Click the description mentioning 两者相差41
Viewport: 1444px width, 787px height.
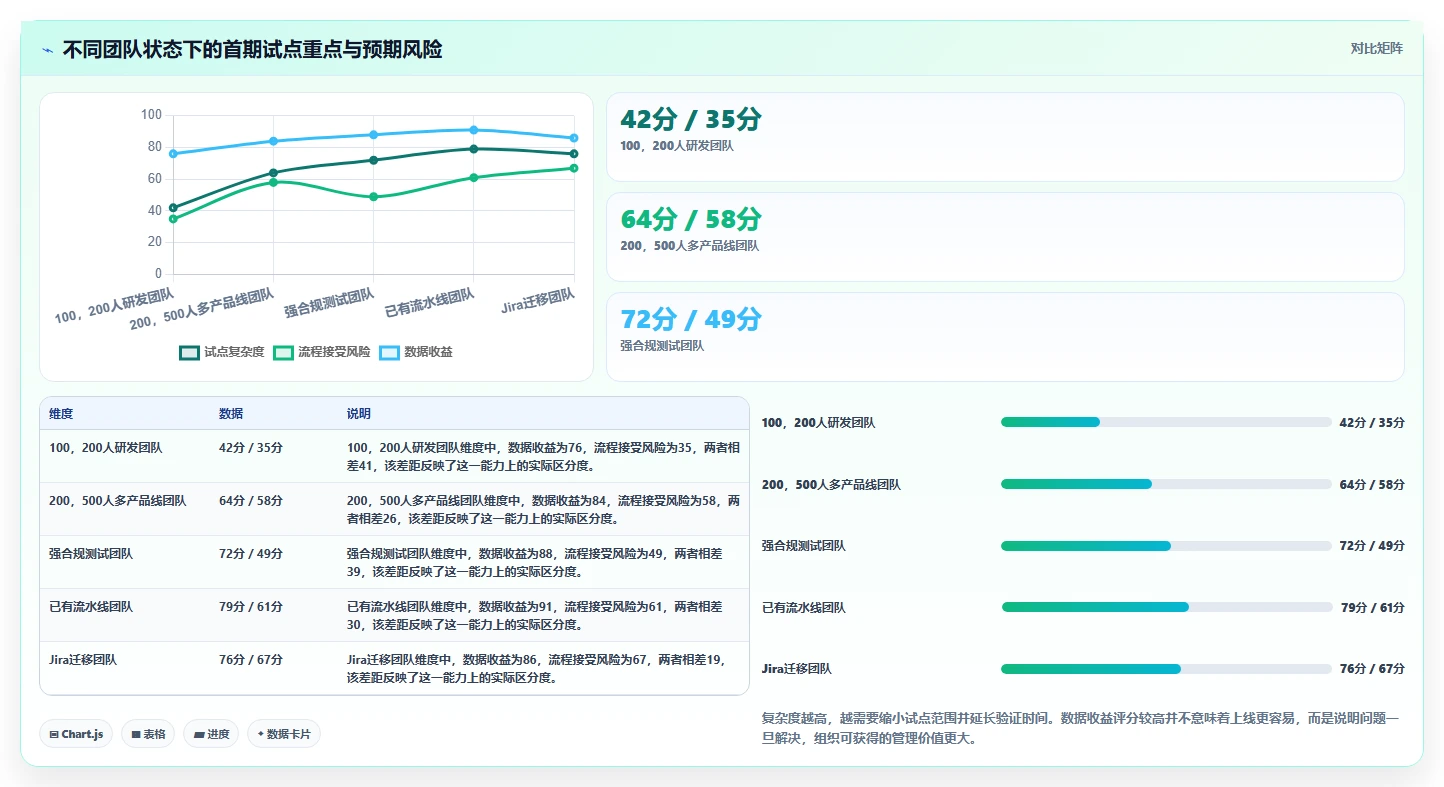point(543,457)
